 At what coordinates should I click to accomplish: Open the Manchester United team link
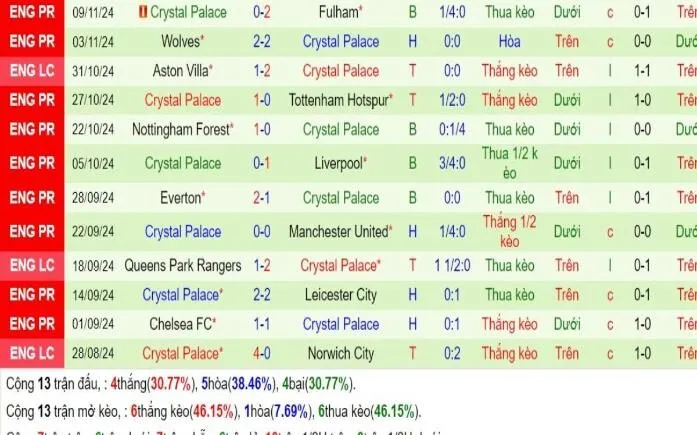[x=337, y=232]
